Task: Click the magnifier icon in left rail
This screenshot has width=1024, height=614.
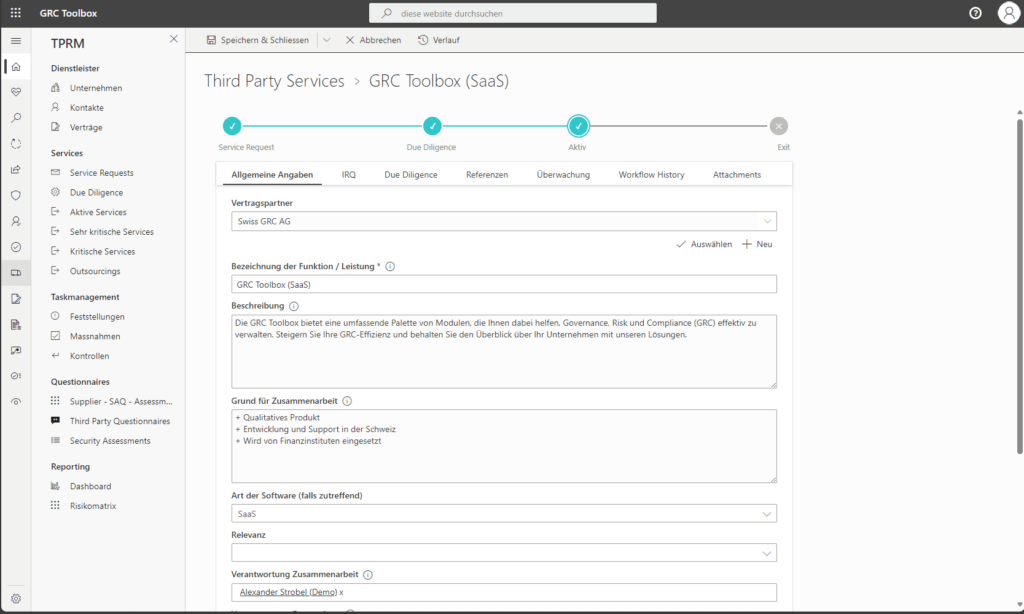Action: pyautogui.click(x=16, y=118)
